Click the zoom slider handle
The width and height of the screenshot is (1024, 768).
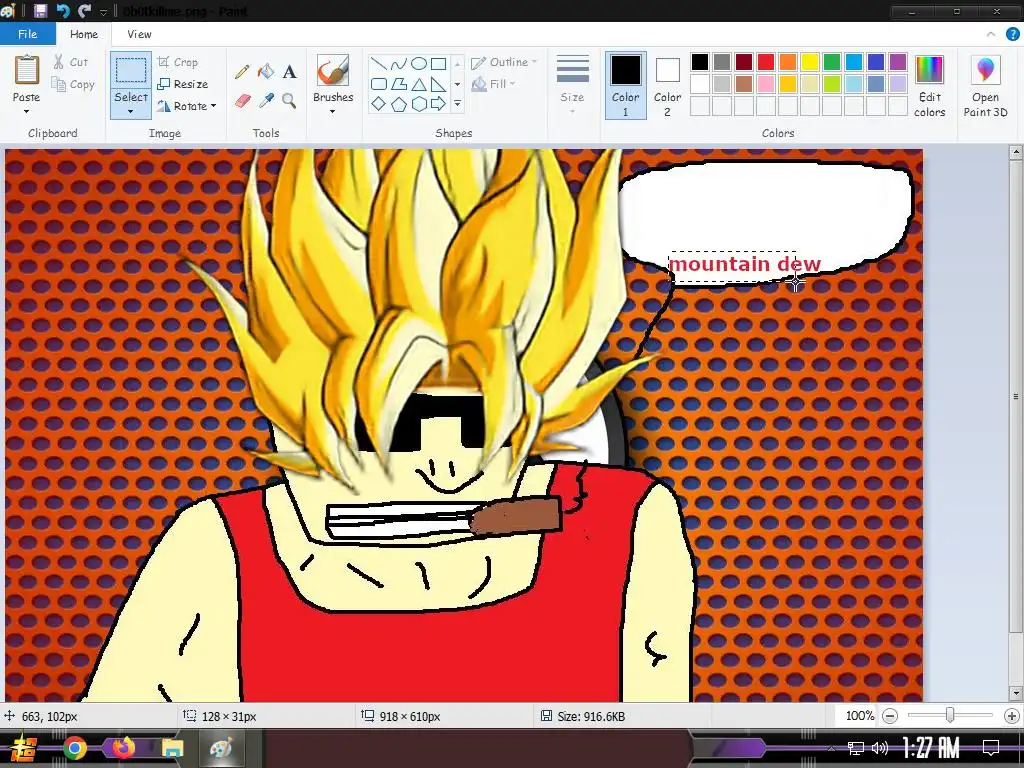pos(950,716)
